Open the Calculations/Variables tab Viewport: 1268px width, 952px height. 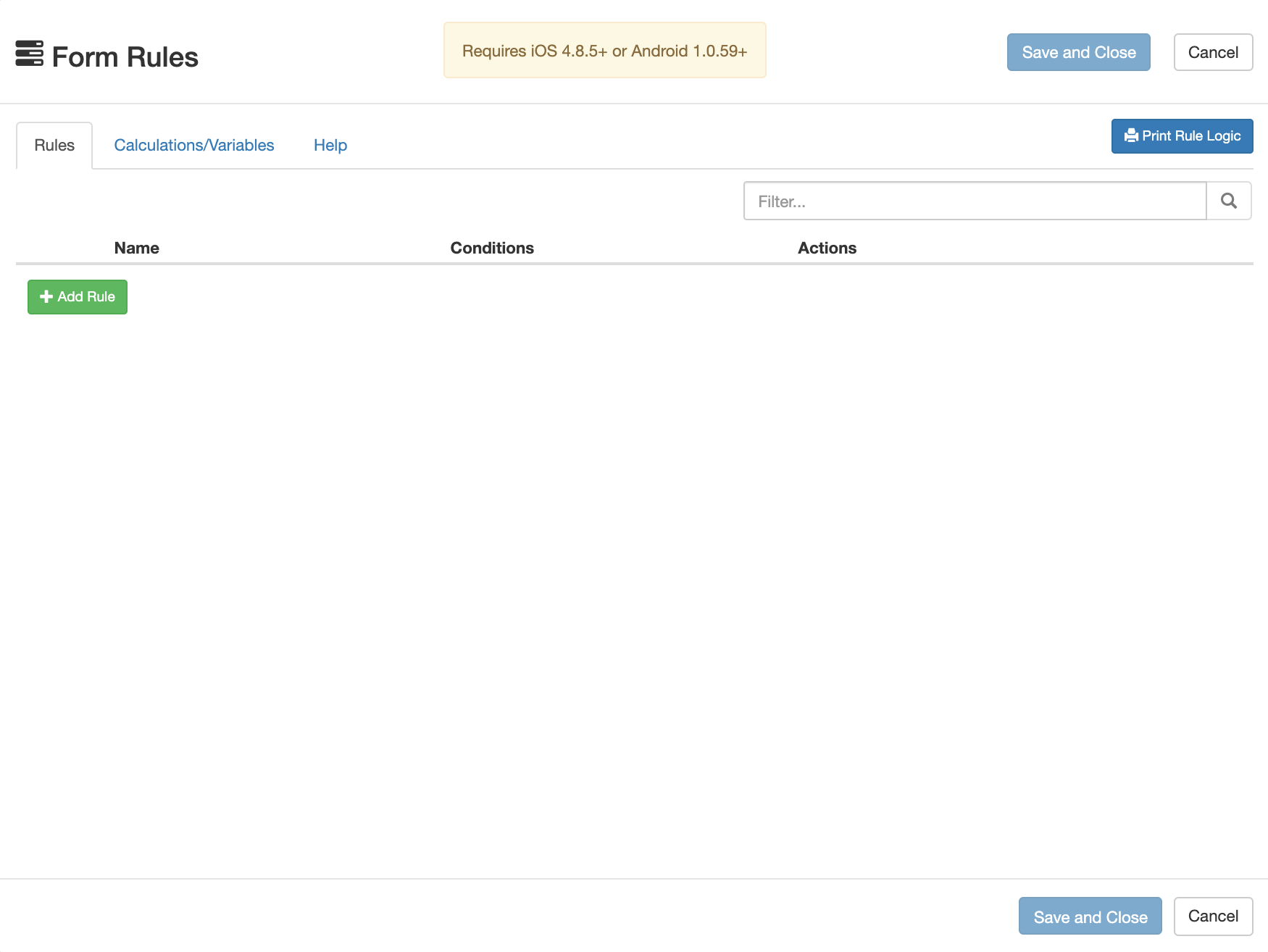pos(194,145)
